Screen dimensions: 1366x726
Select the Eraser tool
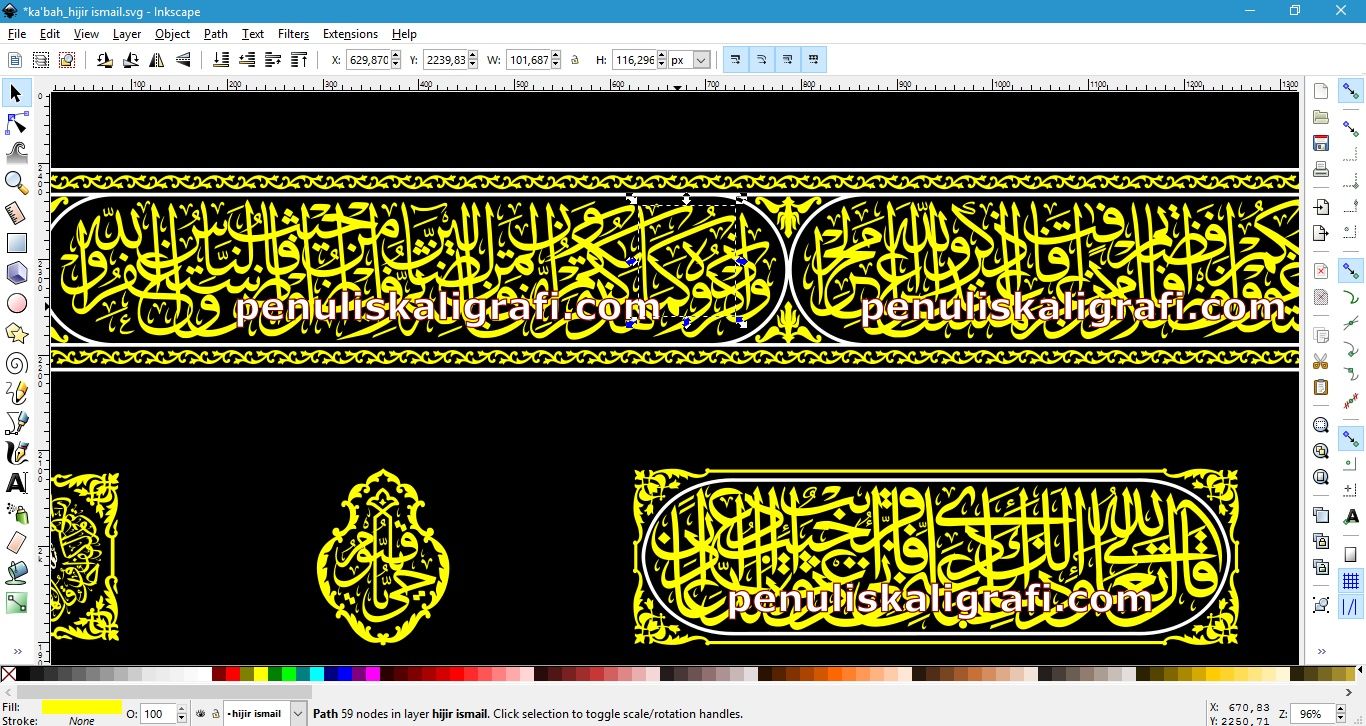coord(16,543)
